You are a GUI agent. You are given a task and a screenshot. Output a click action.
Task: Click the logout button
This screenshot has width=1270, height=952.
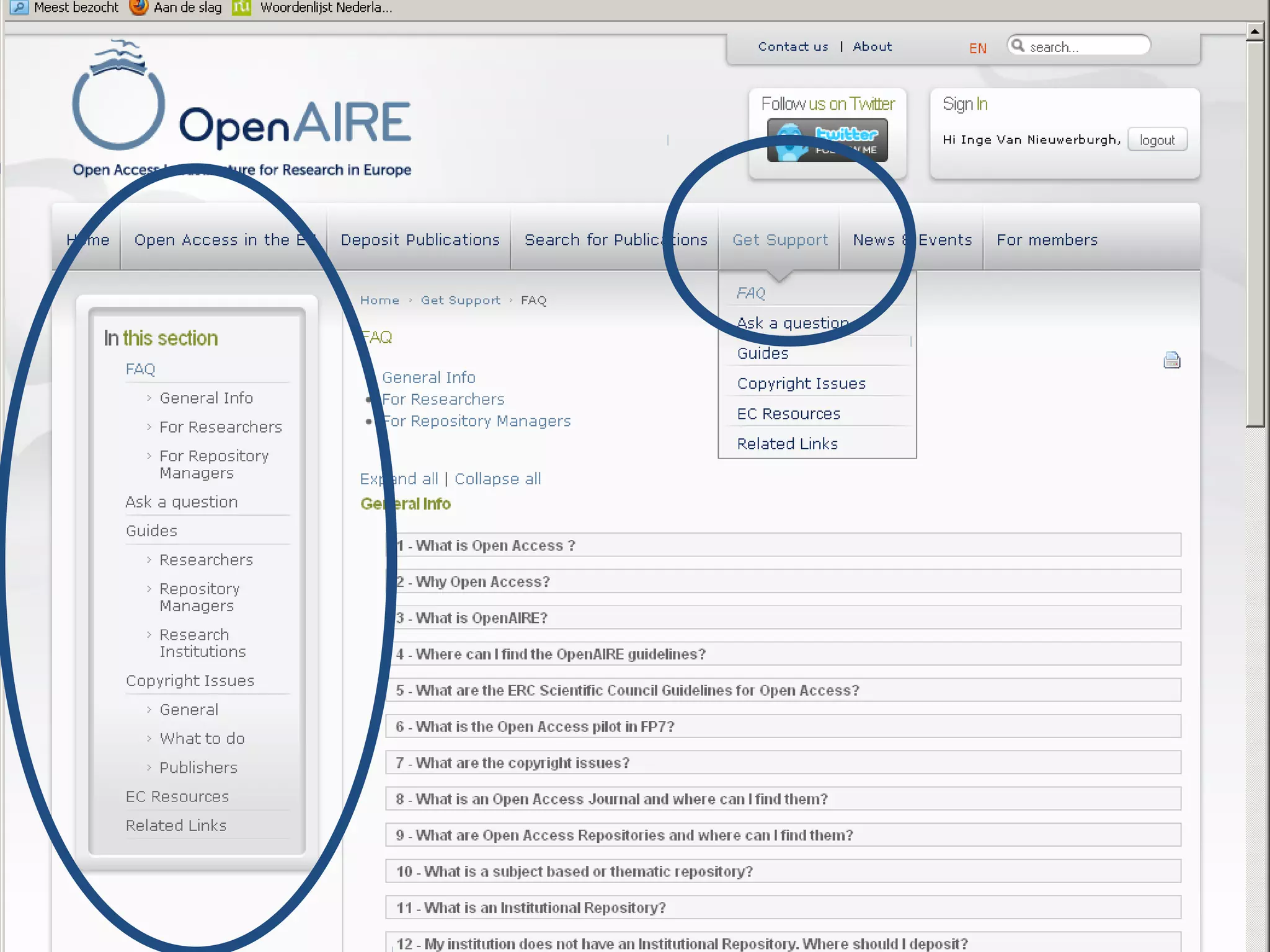1157,140
